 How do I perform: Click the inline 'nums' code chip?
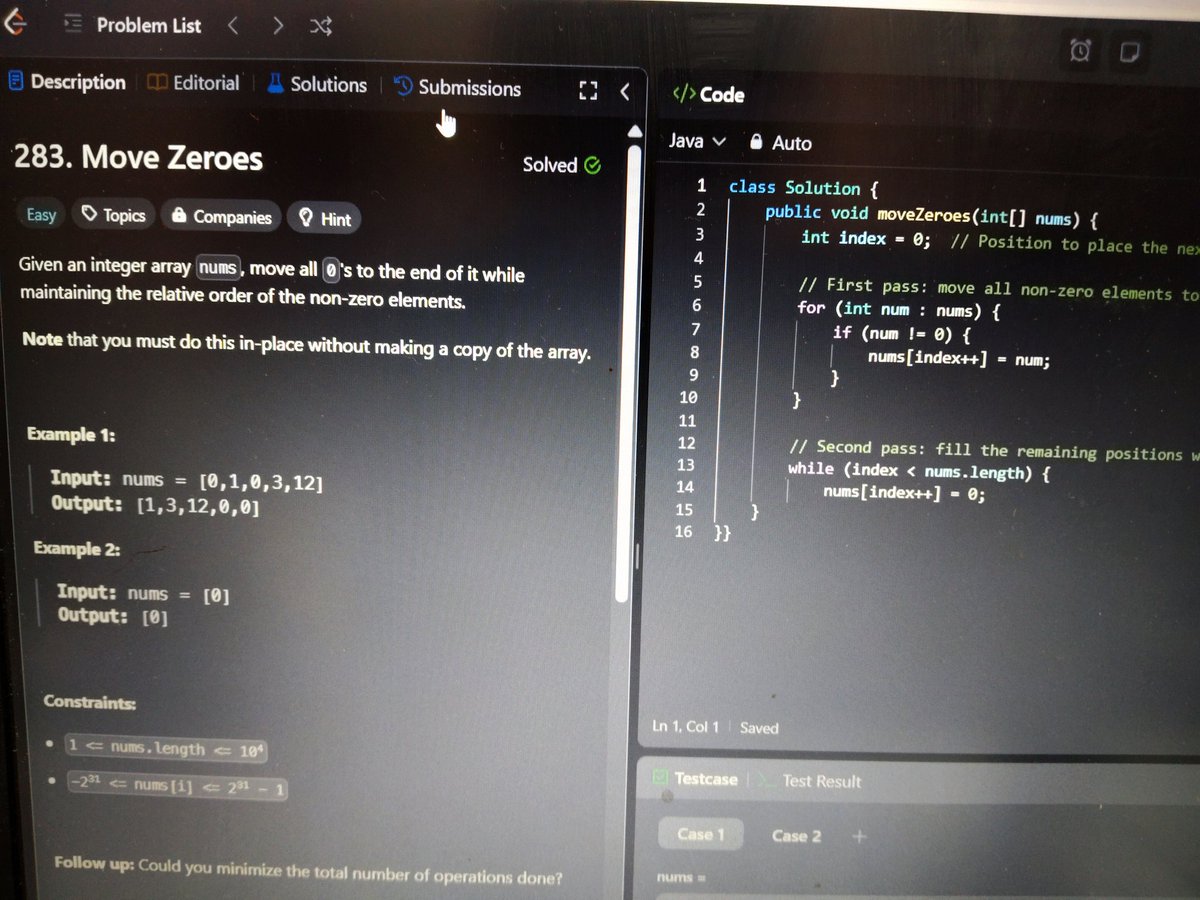[218, 268]
